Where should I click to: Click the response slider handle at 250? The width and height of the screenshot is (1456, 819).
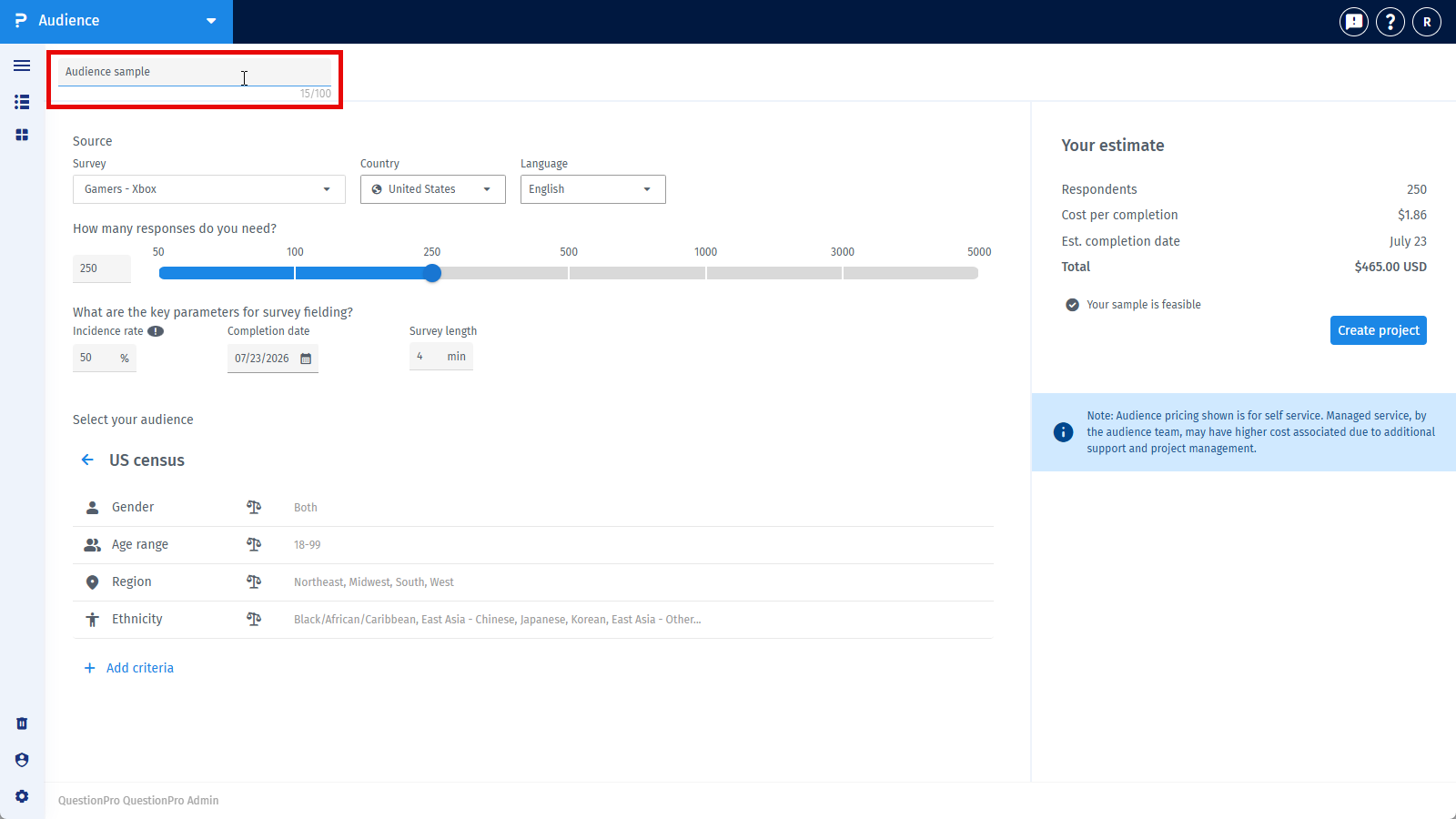432,273
